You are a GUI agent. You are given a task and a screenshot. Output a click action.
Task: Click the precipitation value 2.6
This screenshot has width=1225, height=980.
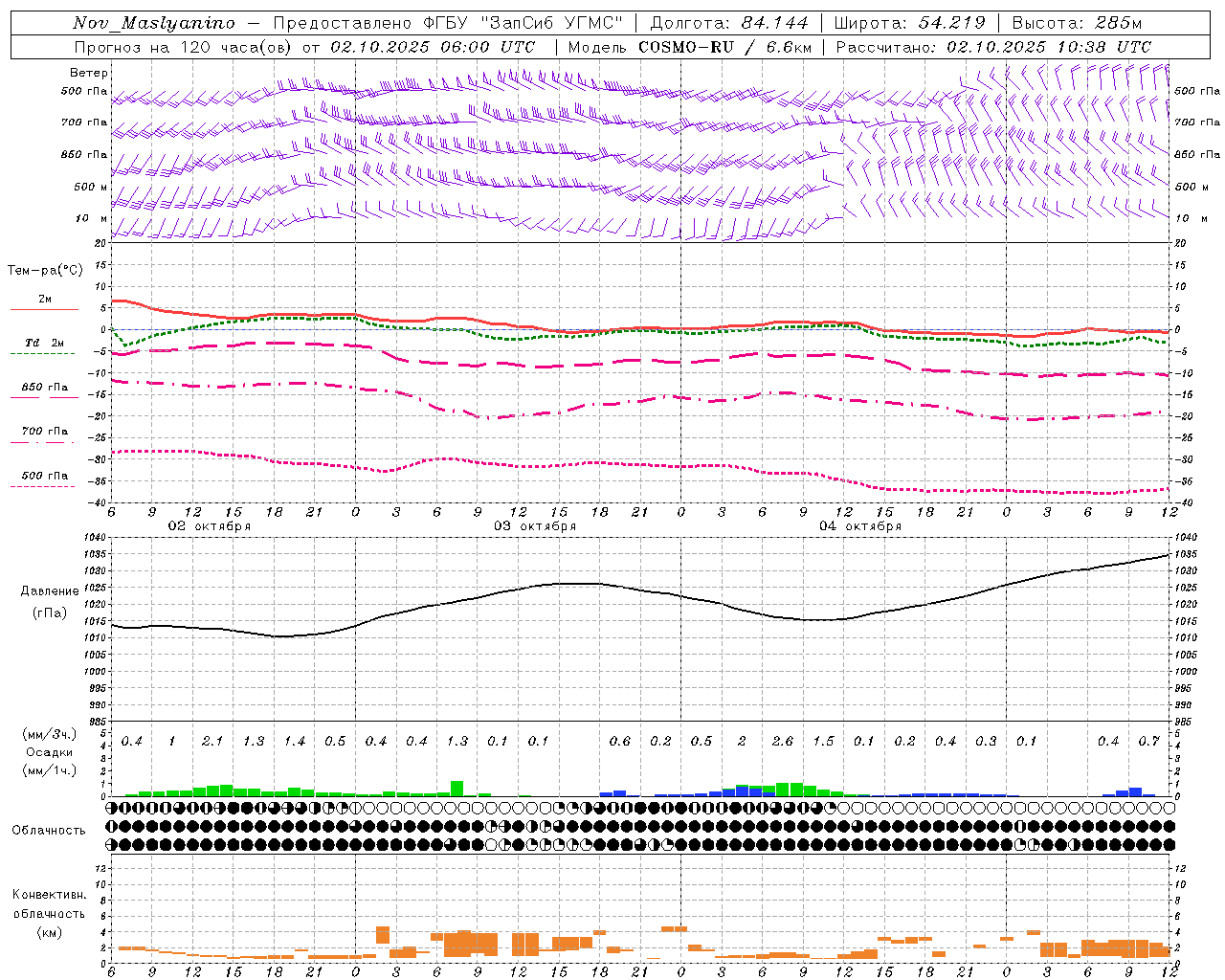click(782, 742)
